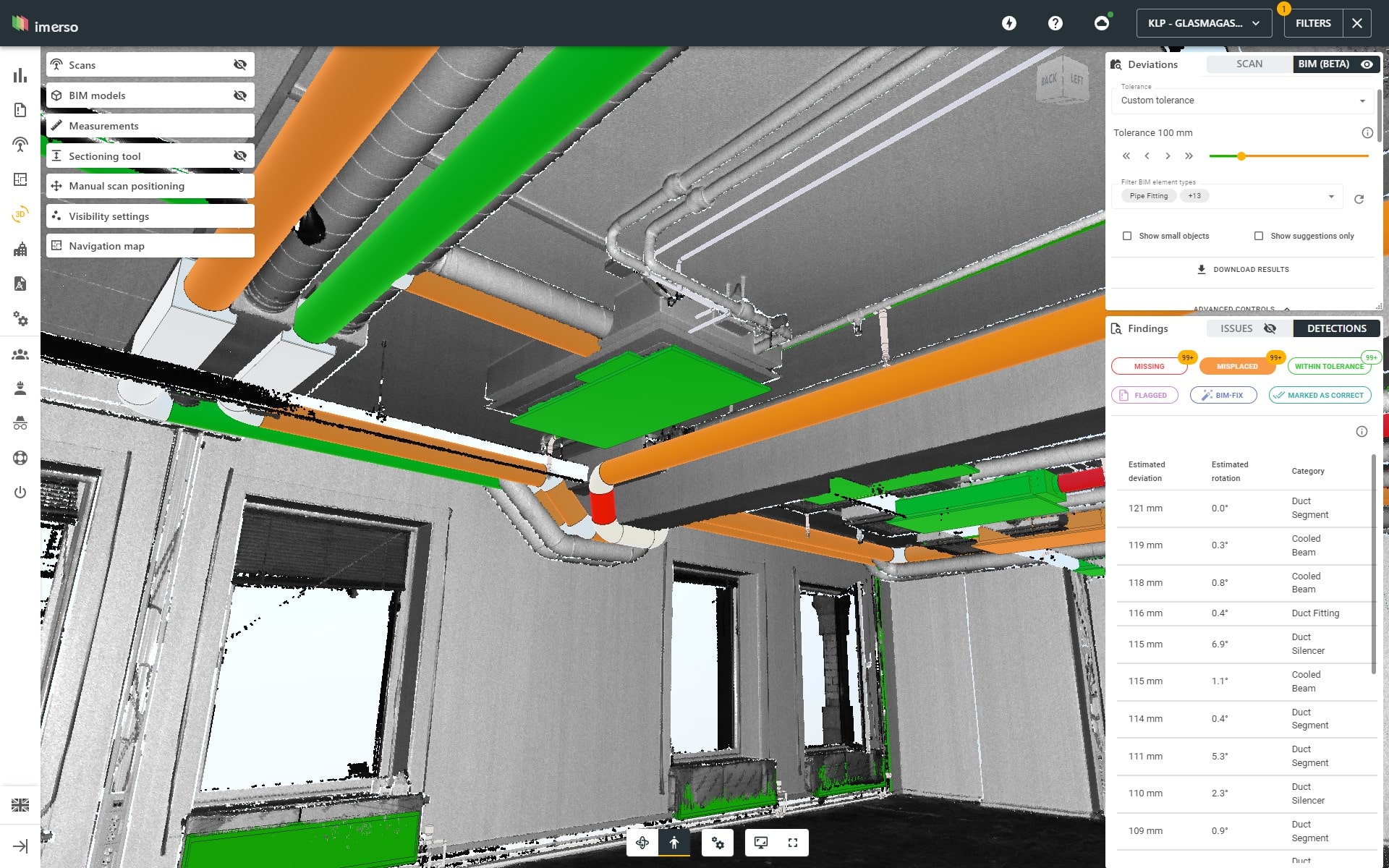The width and height of the screenshot is (1389, 868).
Task: Switch to the SCAN deviation tab
Action: [1250, 63]
